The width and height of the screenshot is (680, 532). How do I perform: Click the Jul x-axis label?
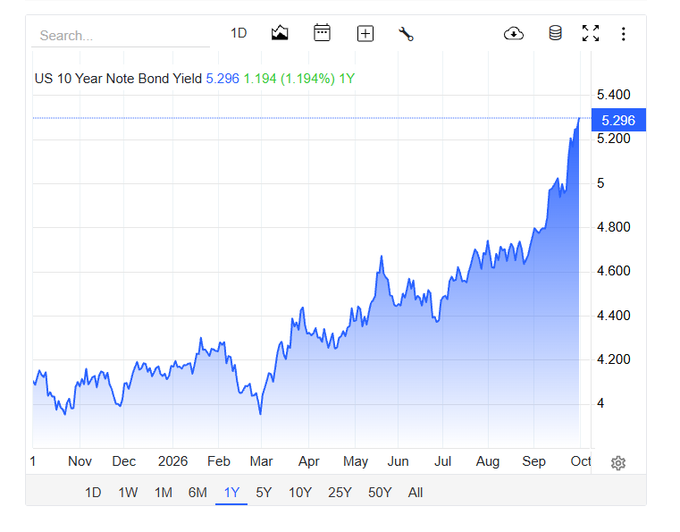tap(442, 461)
